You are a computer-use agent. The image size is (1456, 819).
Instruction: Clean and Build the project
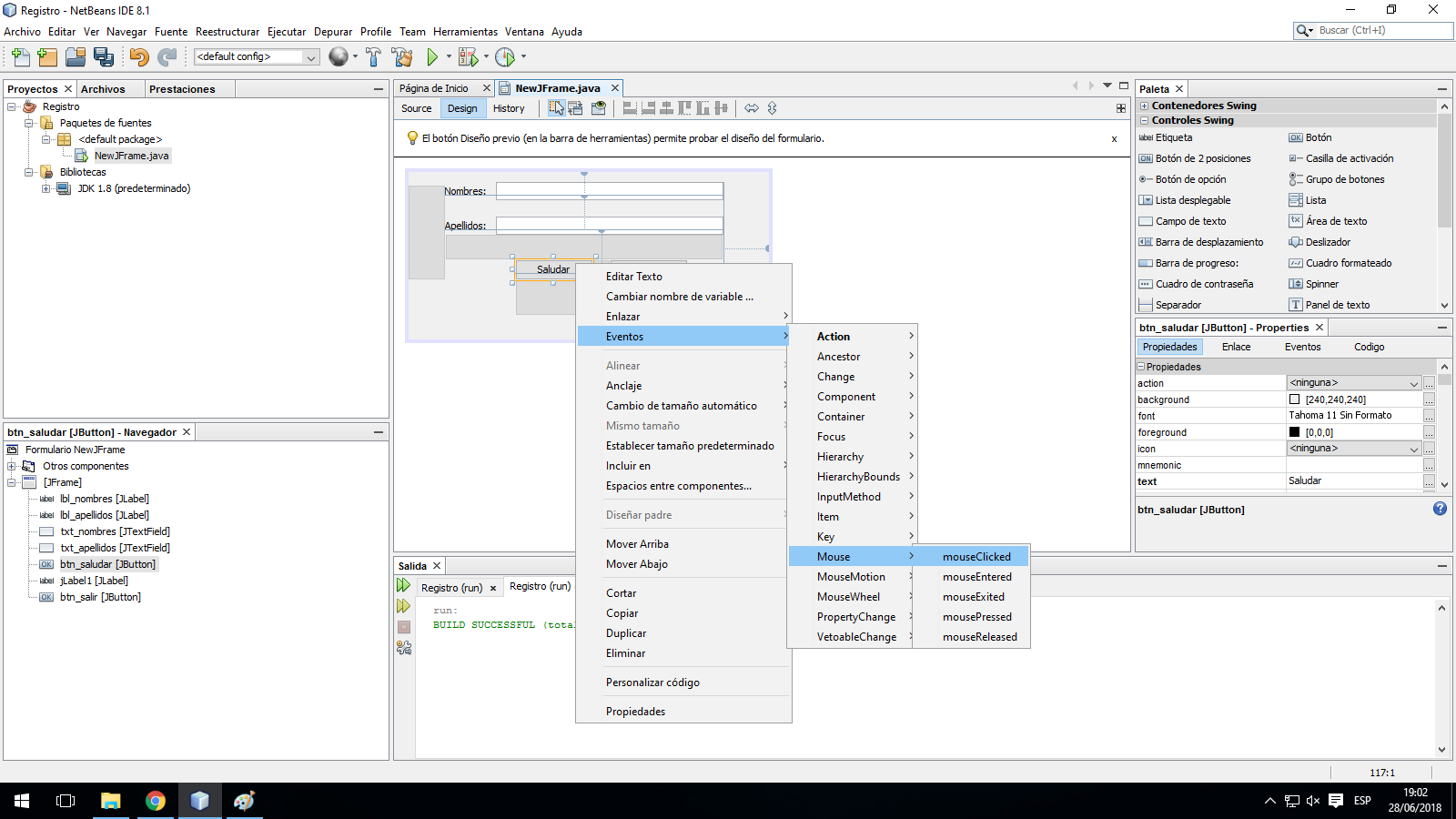[403, 56]
